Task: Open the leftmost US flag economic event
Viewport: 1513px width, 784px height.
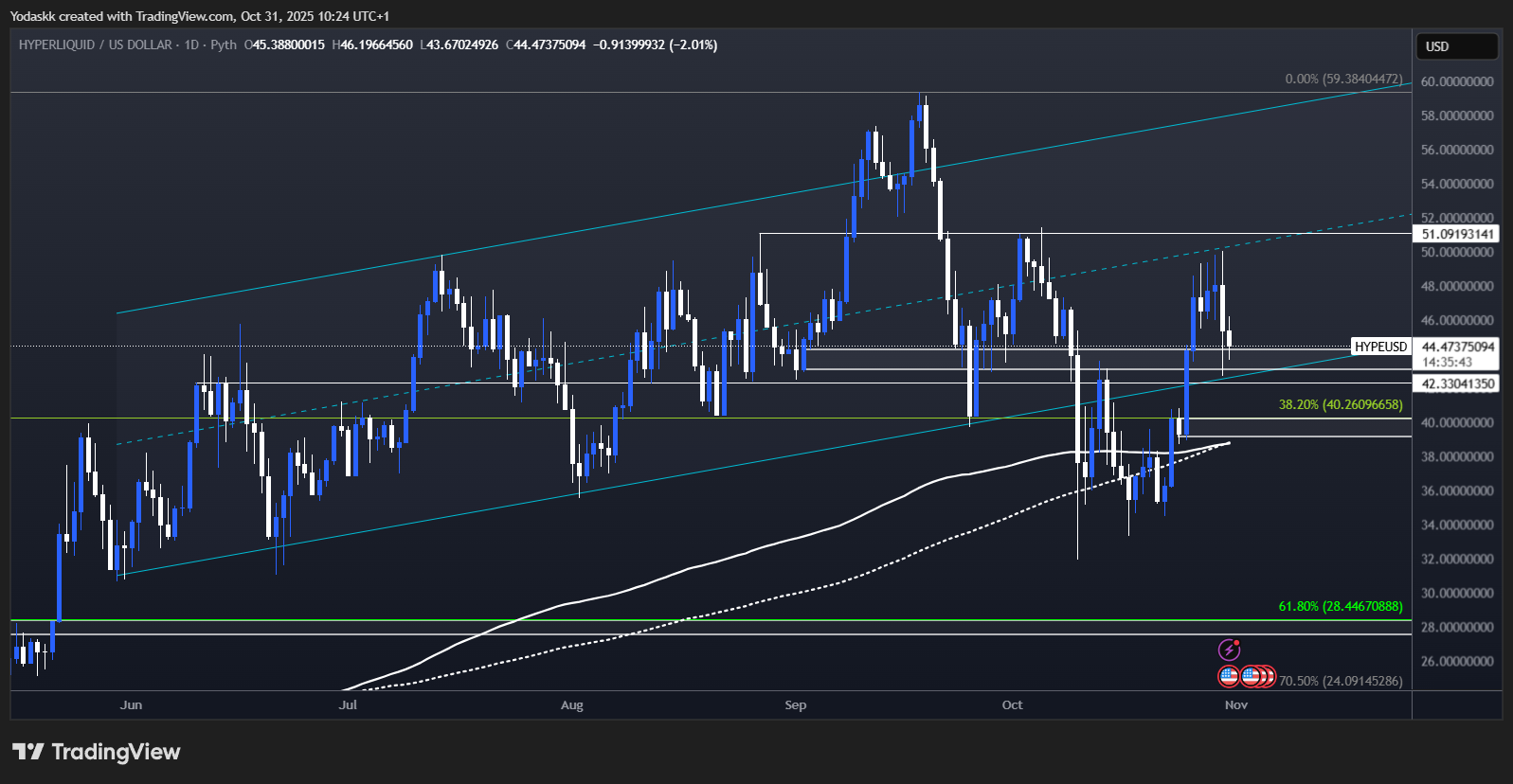Action: (x=1229, y=676)
